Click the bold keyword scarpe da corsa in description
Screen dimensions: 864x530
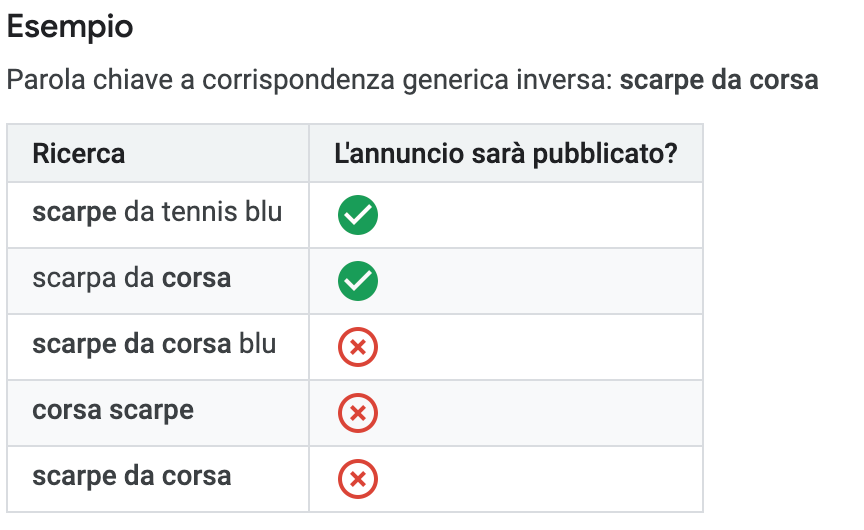click(719, 80)
